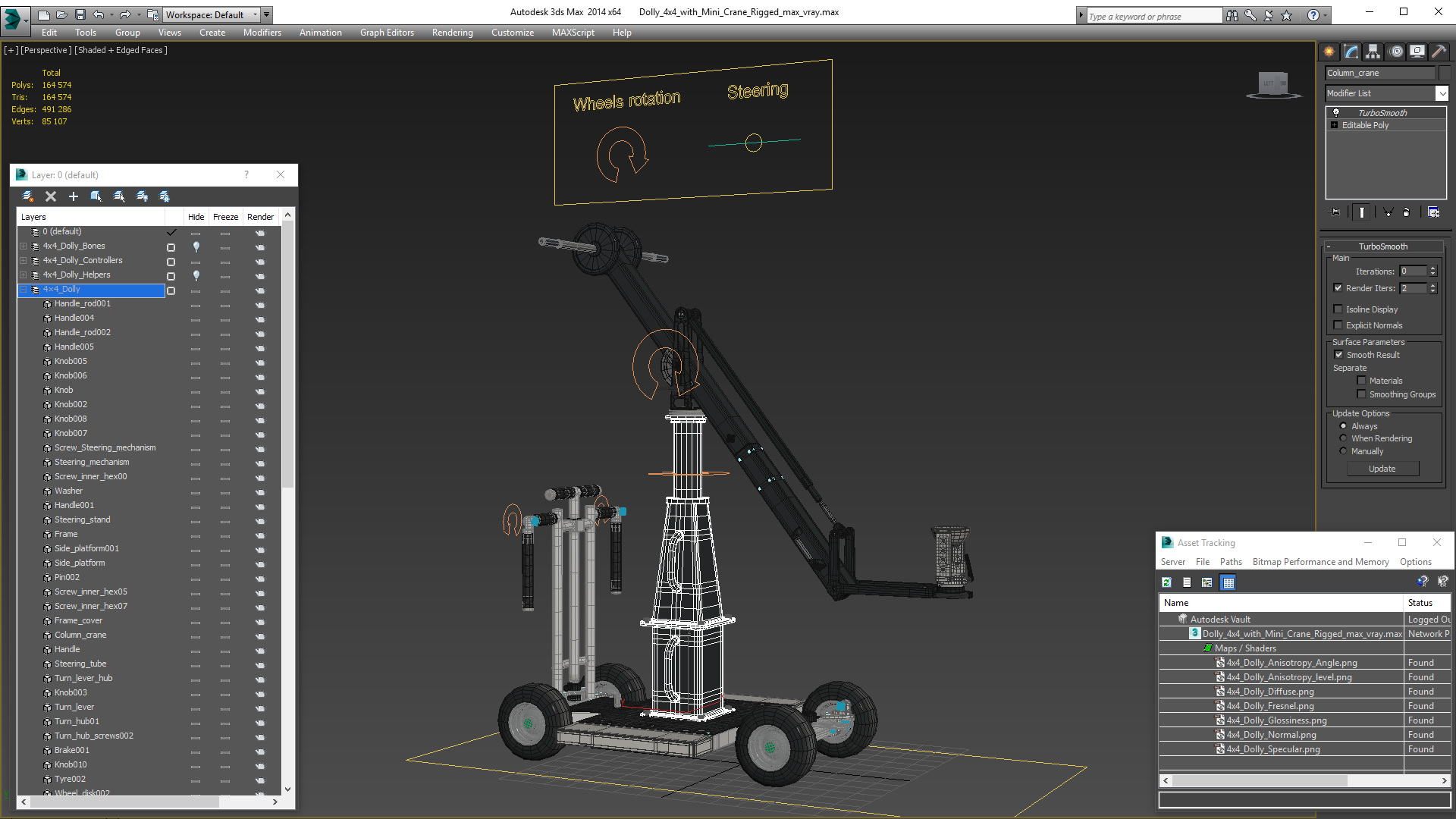Click Configure Modifier Sets icon
This screenshot has width=1456, height=819.
[1433, 212]
